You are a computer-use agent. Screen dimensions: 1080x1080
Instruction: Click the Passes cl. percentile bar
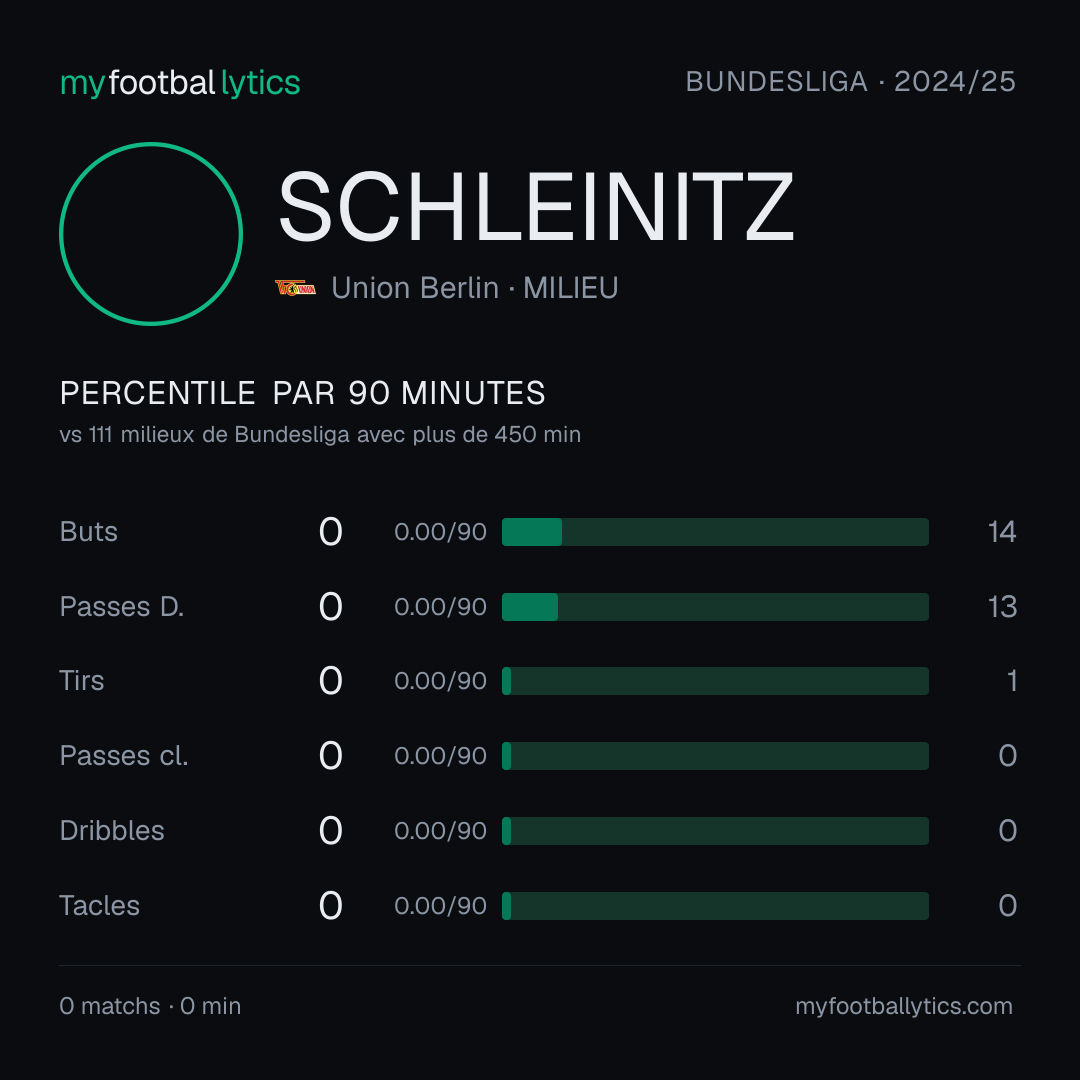(715, 756)
